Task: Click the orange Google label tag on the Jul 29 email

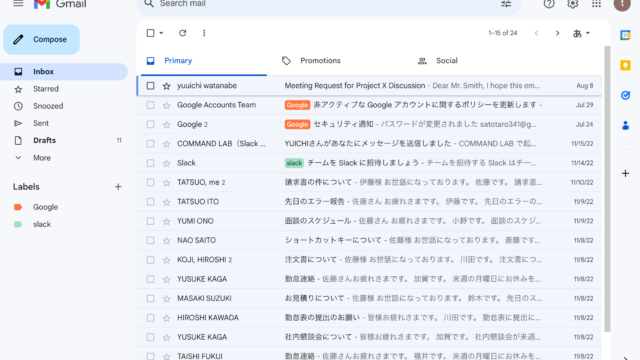Action: coord(297,105)
